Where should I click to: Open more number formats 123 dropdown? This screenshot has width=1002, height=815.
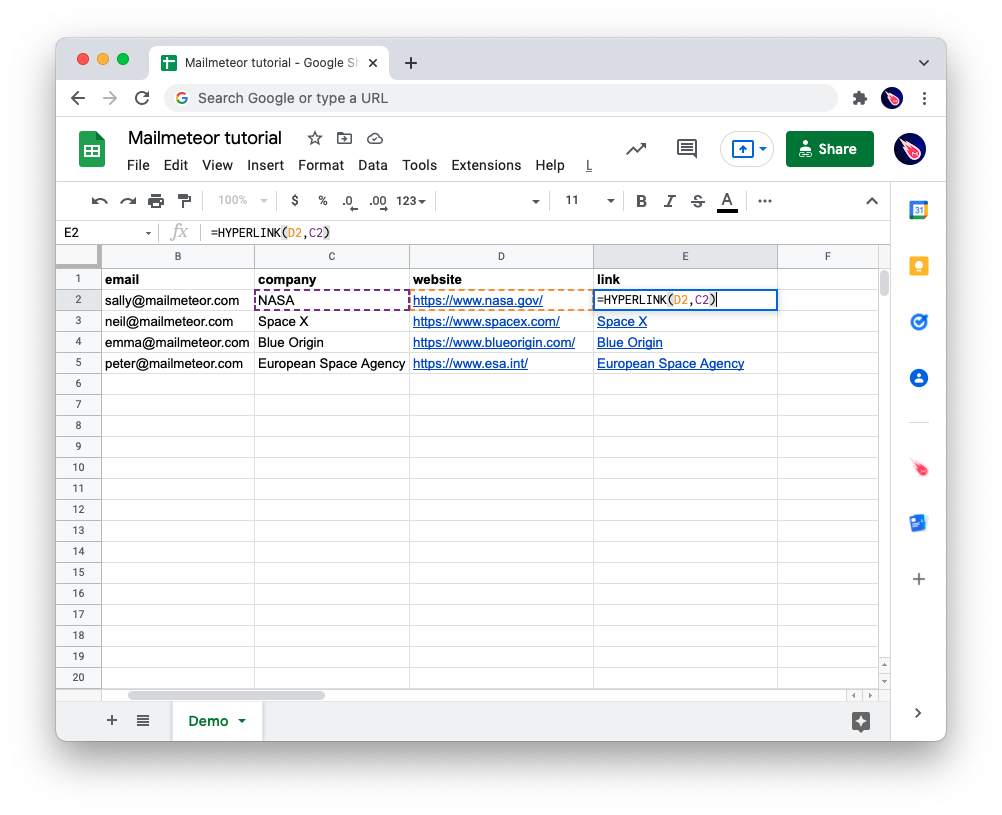point(411,201)
